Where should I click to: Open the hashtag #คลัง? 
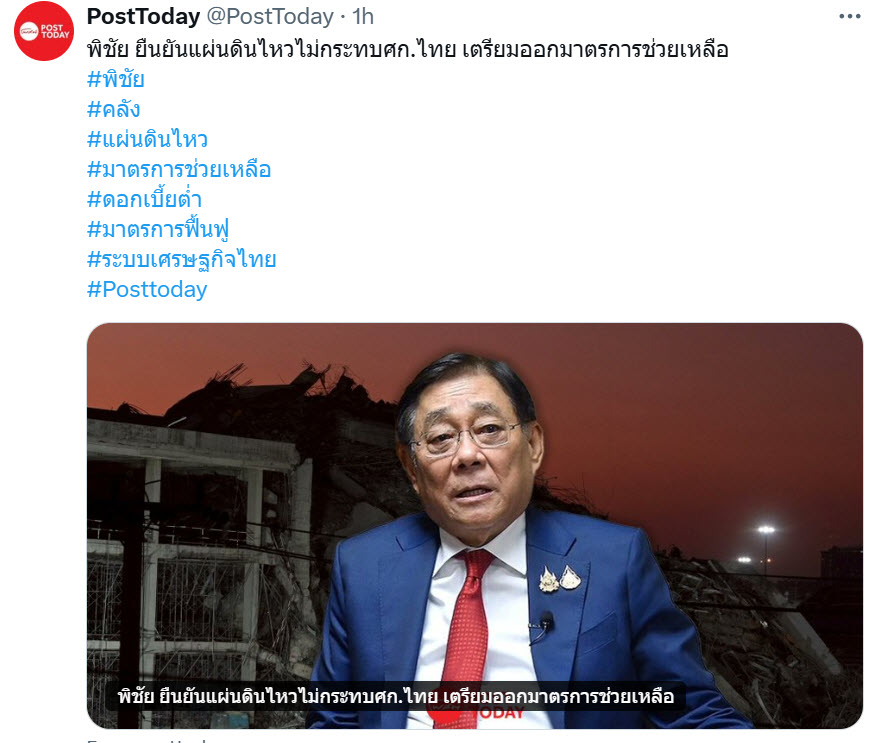pos(114,109)
